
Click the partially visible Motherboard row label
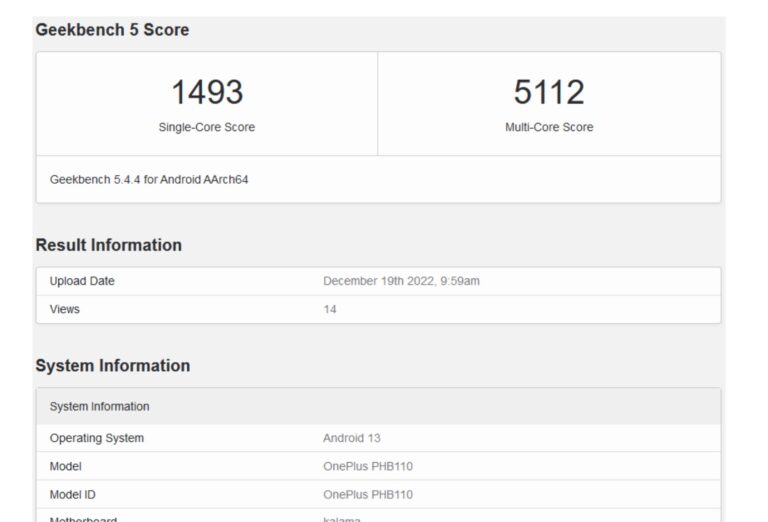click(x=83, y=518)
